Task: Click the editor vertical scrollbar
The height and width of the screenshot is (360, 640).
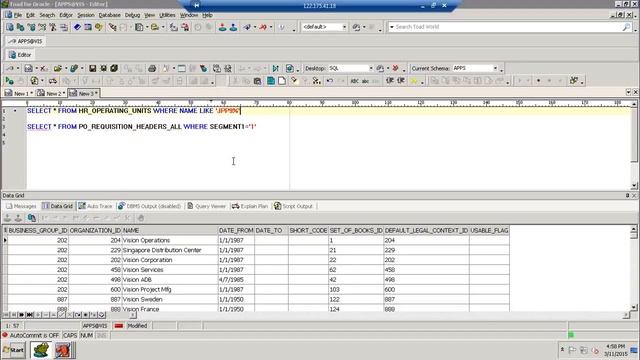Action: pyautogui.click(x=634, y=145)
